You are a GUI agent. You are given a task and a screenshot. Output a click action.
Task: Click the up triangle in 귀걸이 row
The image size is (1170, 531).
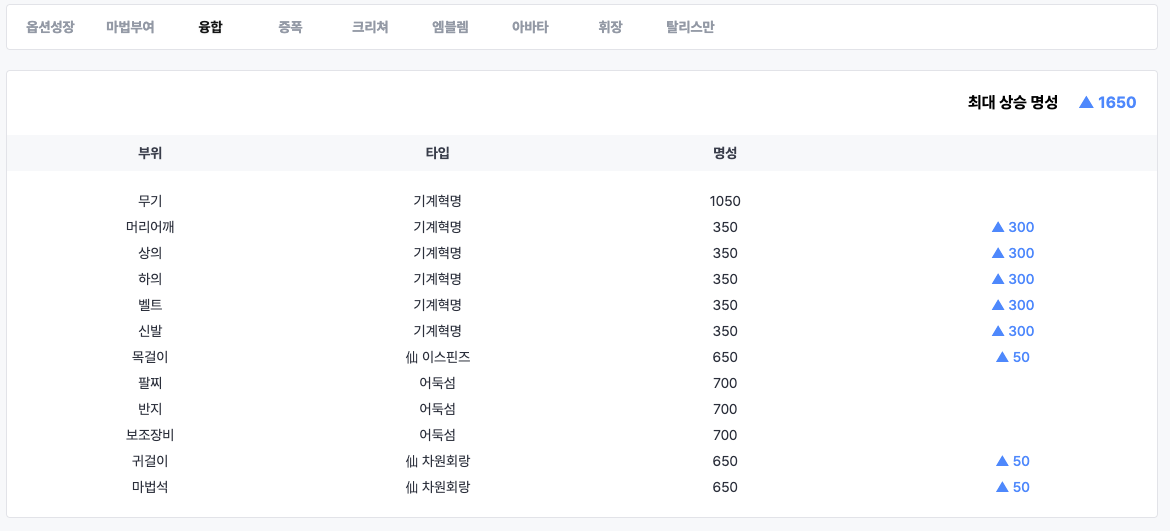click(1002, 461)
